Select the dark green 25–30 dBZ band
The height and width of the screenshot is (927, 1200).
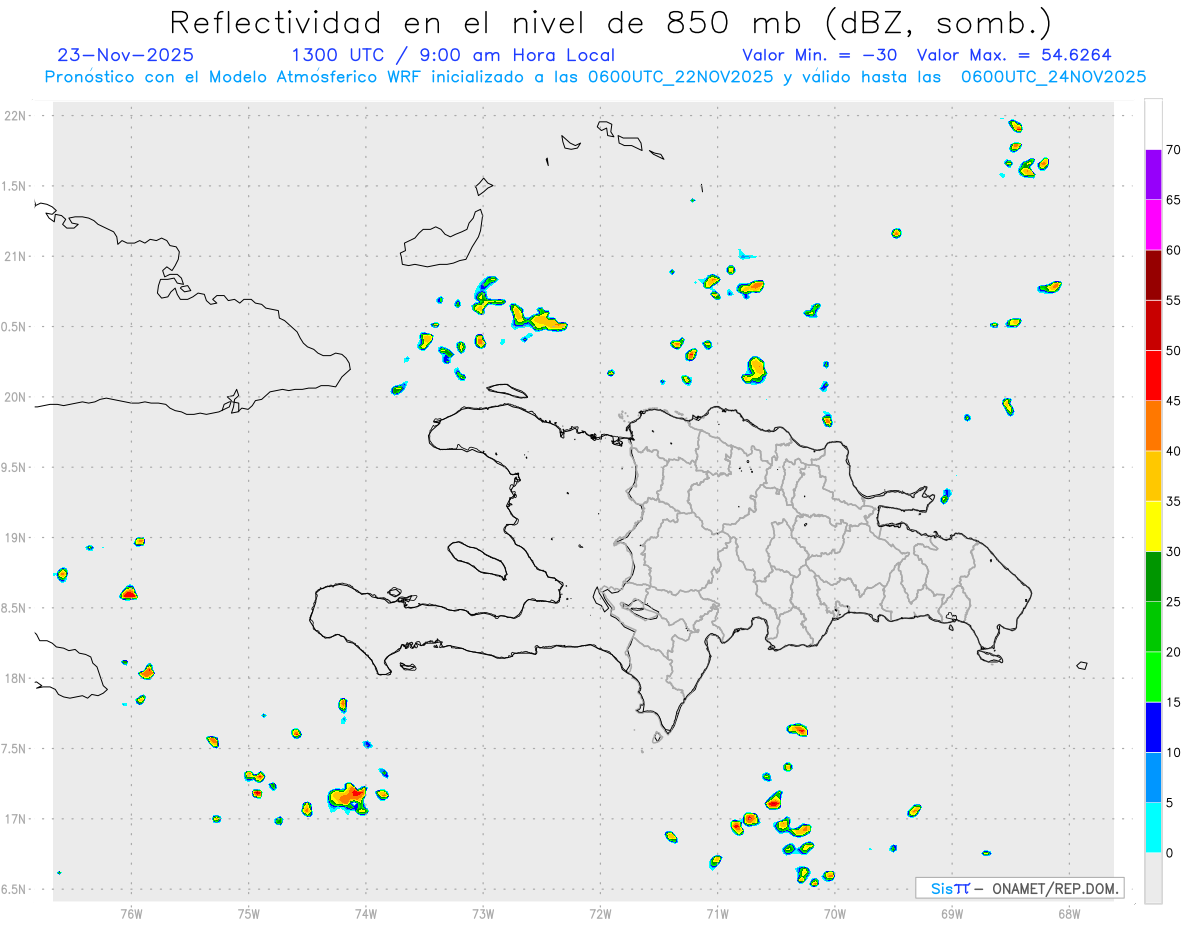click(x=1153, y=577)
